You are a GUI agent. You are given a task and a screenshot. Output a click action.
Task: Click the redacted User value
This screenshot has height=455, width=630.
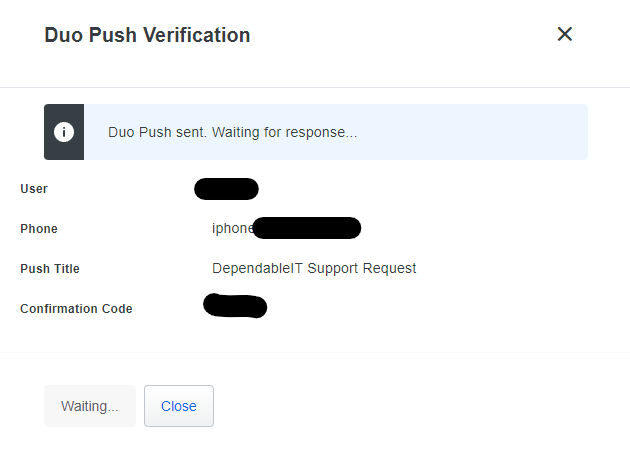coord(226,189)
